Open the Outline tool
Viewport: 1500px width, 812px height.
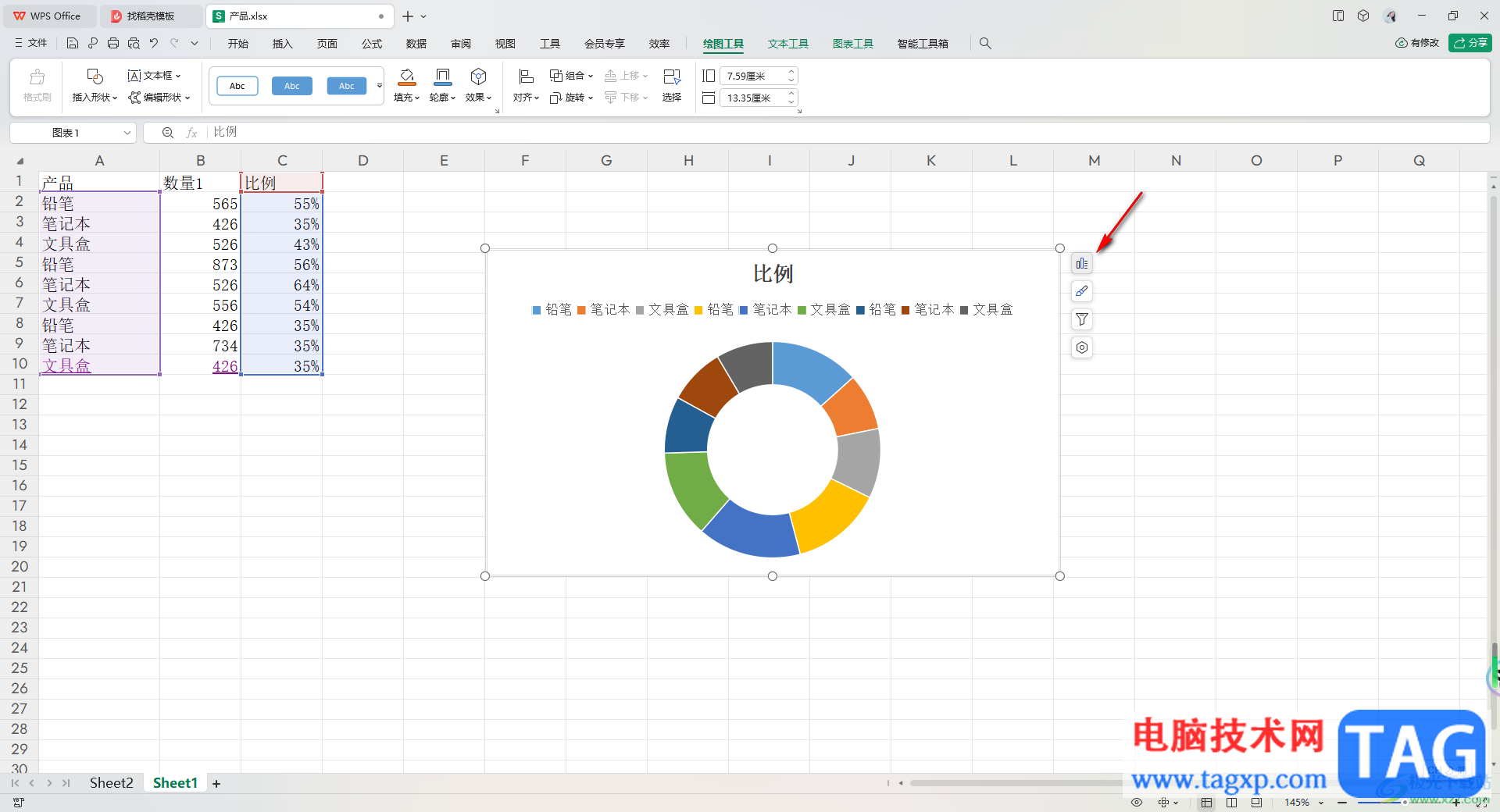point(443,77)
